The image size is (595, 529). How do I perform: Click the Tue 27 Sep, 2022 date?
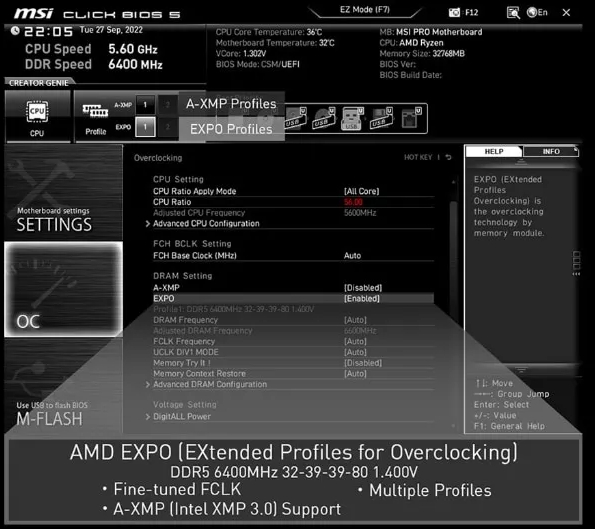tap(111, 30)
